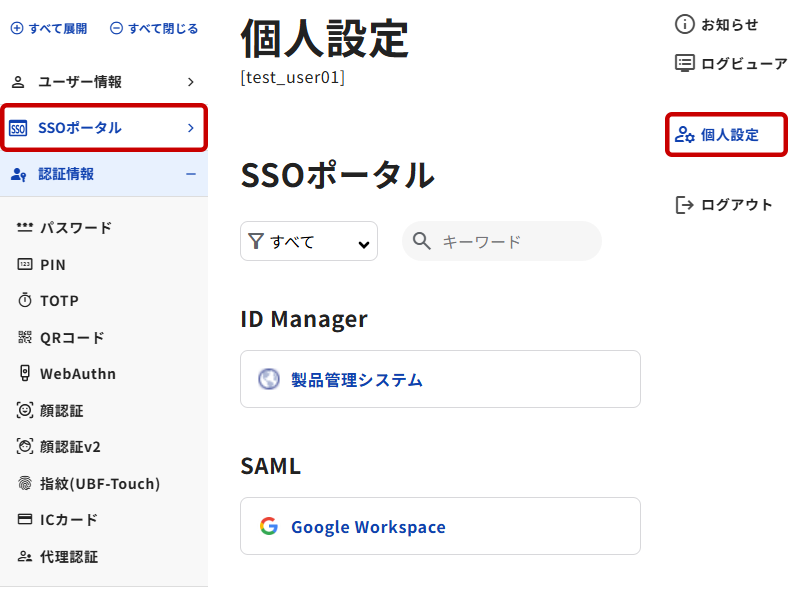Open 個人設定 in the right menu
788x600 pixels.
(727, 135)
